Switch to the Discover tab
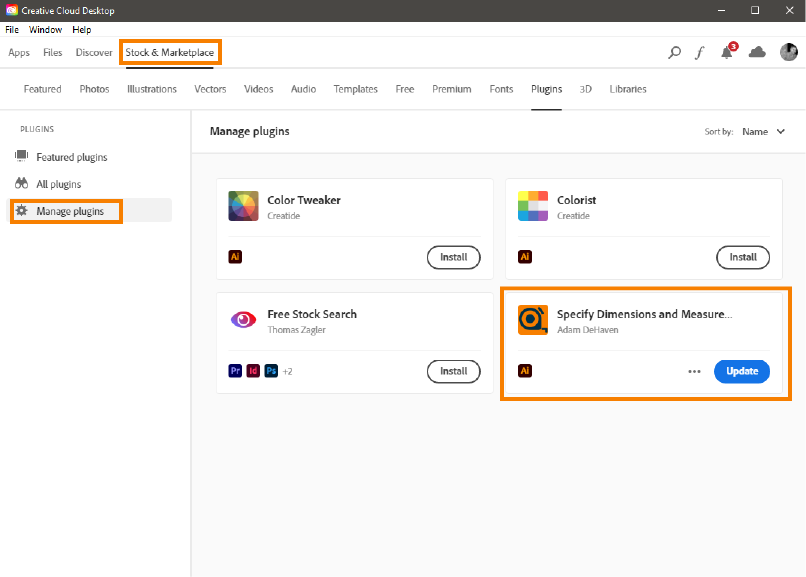This screenshot has width=806, height=577. [94, 52]
